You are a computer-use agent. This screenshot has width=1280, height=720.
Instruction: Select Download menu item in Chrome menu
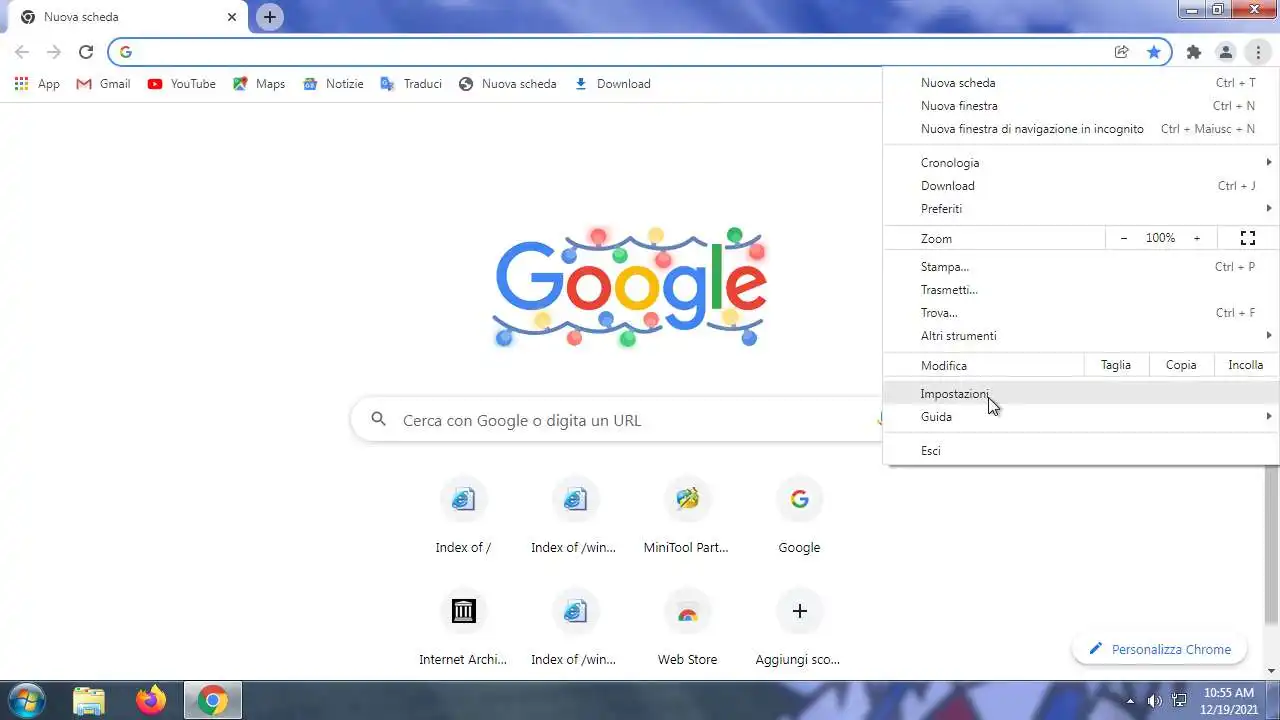(x=1081, y=186)
